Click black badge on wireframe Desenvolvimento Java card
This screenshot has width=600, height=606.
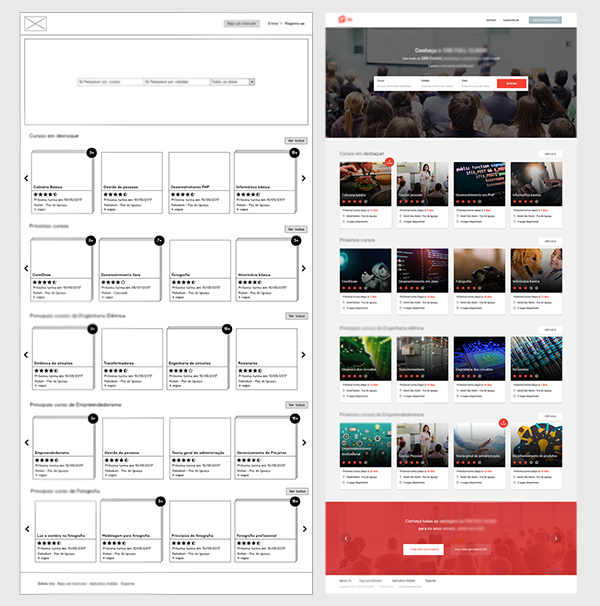tap(159, 241)
